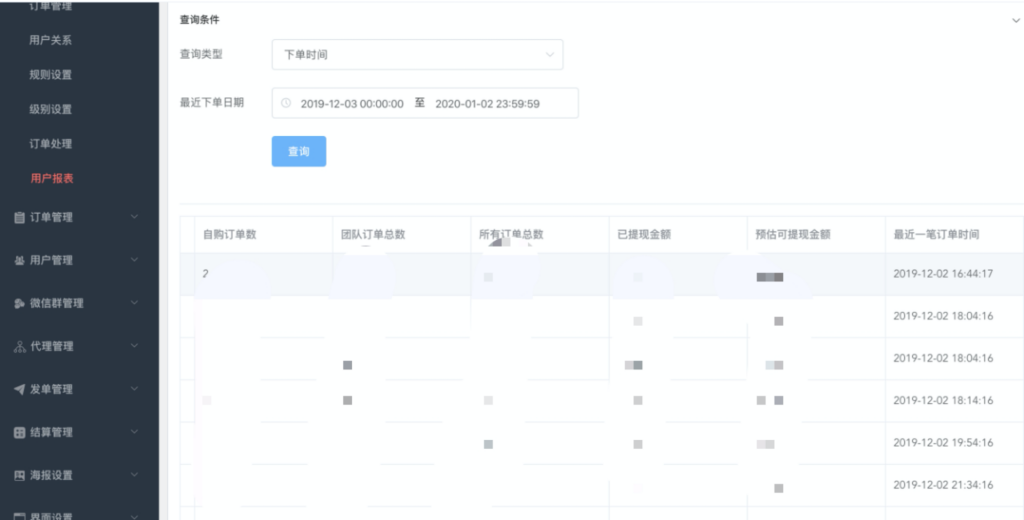The image size is (1024, 520).
Task: Expand the 订单管理 sidebar menu chevron
Action: (x=135, y=217)
